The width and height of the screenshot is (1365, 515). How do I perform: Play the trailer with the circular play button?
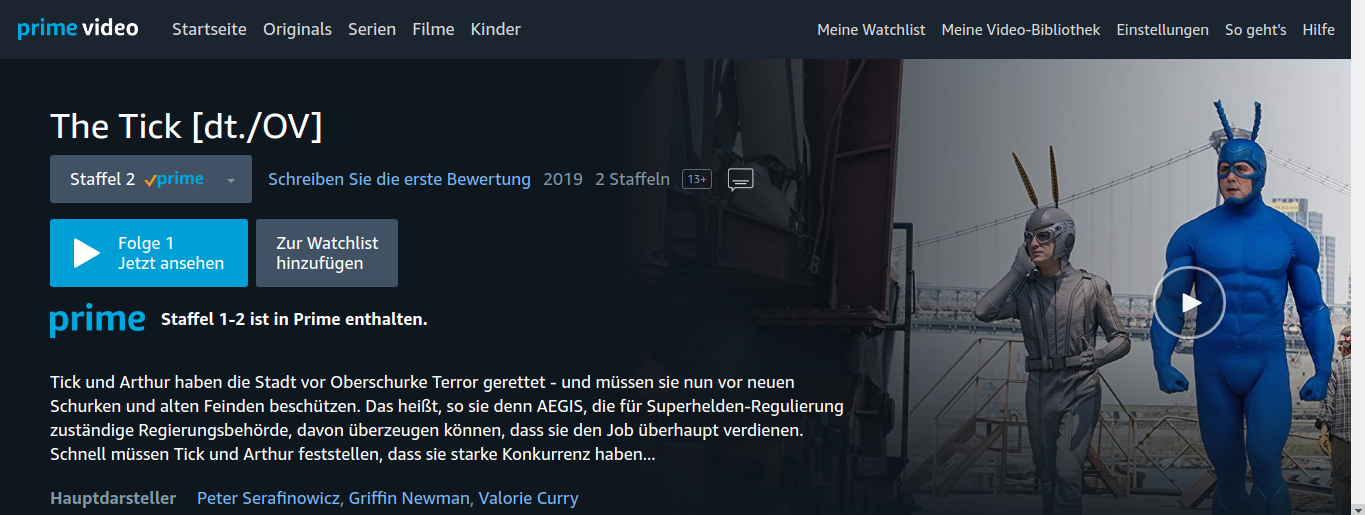click(x=1189, y=302)
